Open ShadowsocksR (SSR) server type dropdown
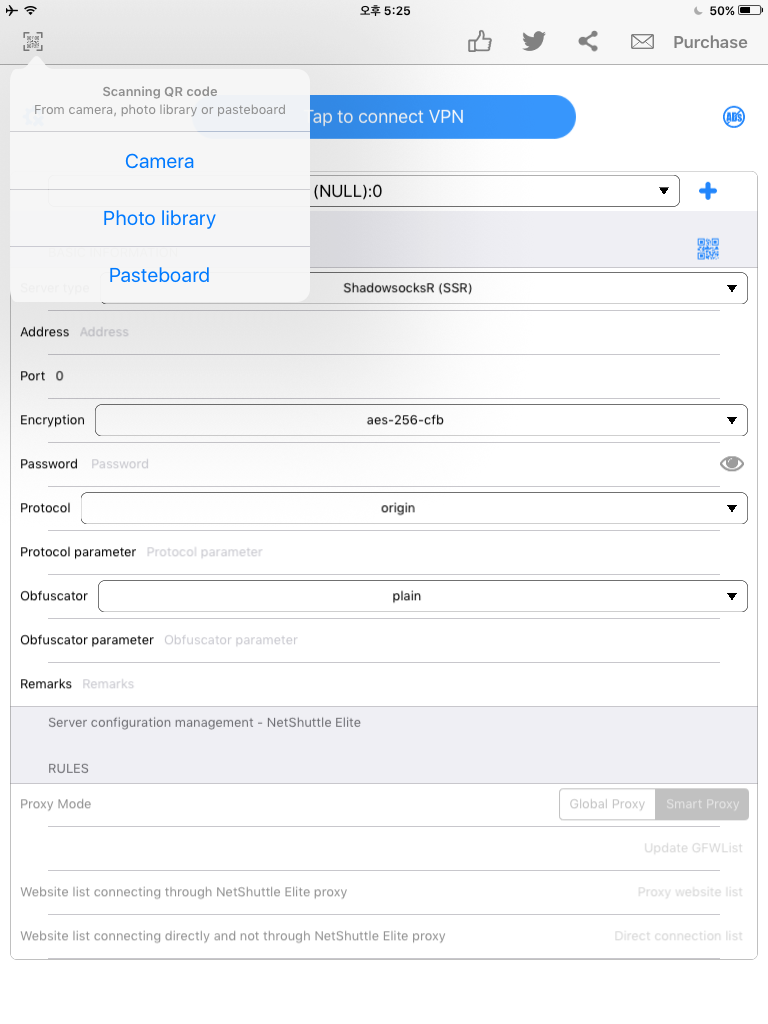This screenshot has width=768, height=1024. (x=424, y=288)
